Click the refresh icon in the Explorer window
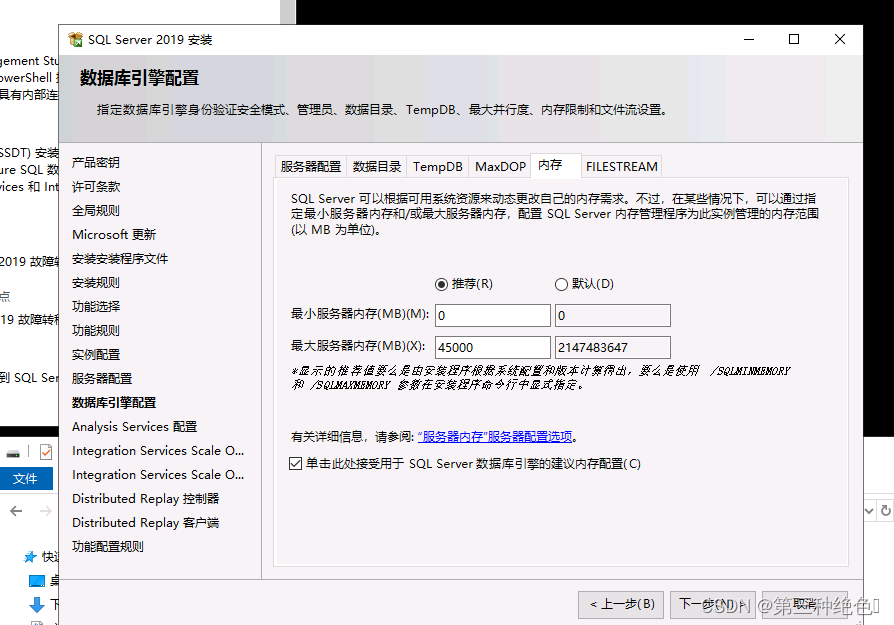The height and width of the screenshot is (625, 894). [x=885, y=510]
